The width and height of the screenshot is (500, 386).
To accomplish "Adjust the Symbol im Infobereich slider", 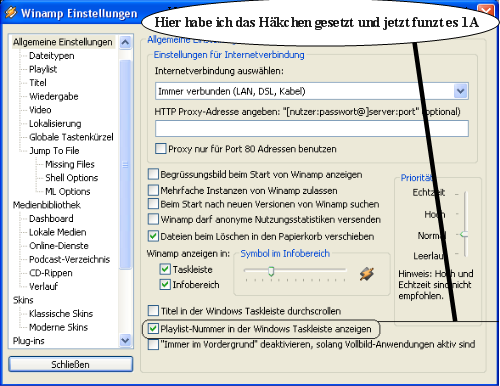I will pos(271,271).
